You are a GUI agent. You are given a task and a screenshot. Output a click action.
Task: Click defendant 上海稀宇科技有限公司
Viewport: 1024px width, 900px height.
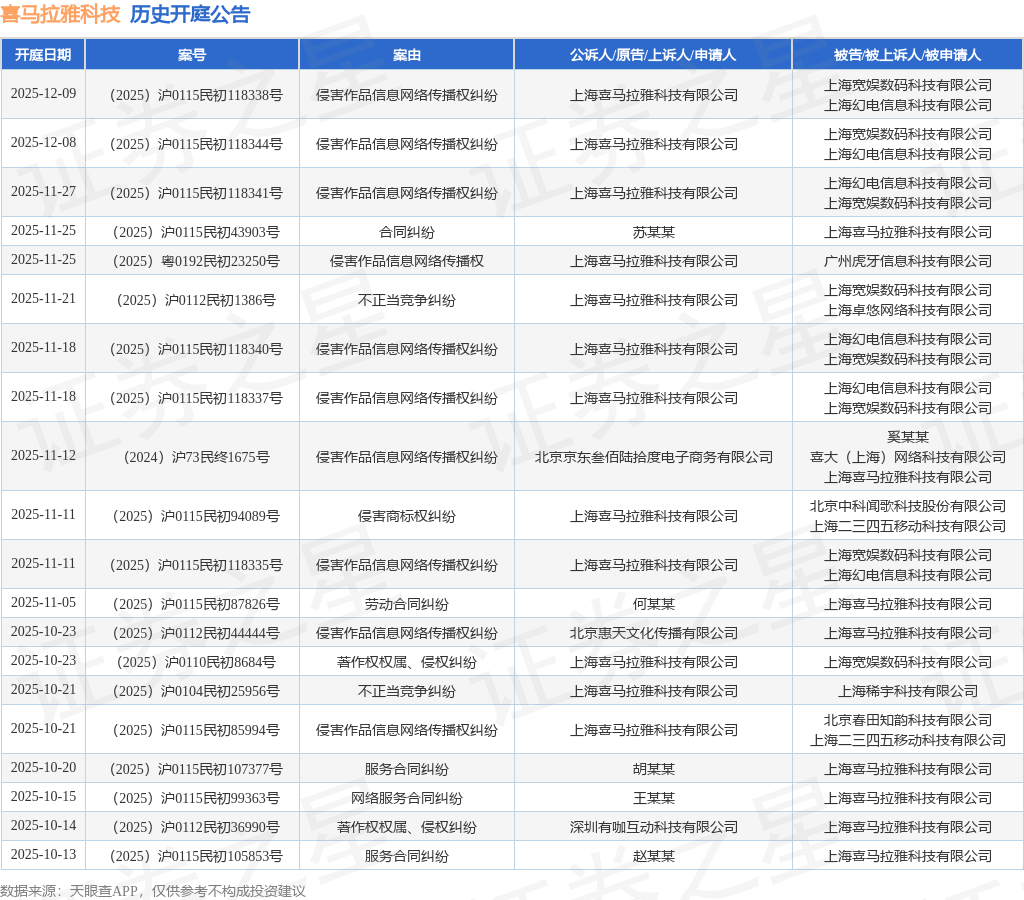click(908, 691)
